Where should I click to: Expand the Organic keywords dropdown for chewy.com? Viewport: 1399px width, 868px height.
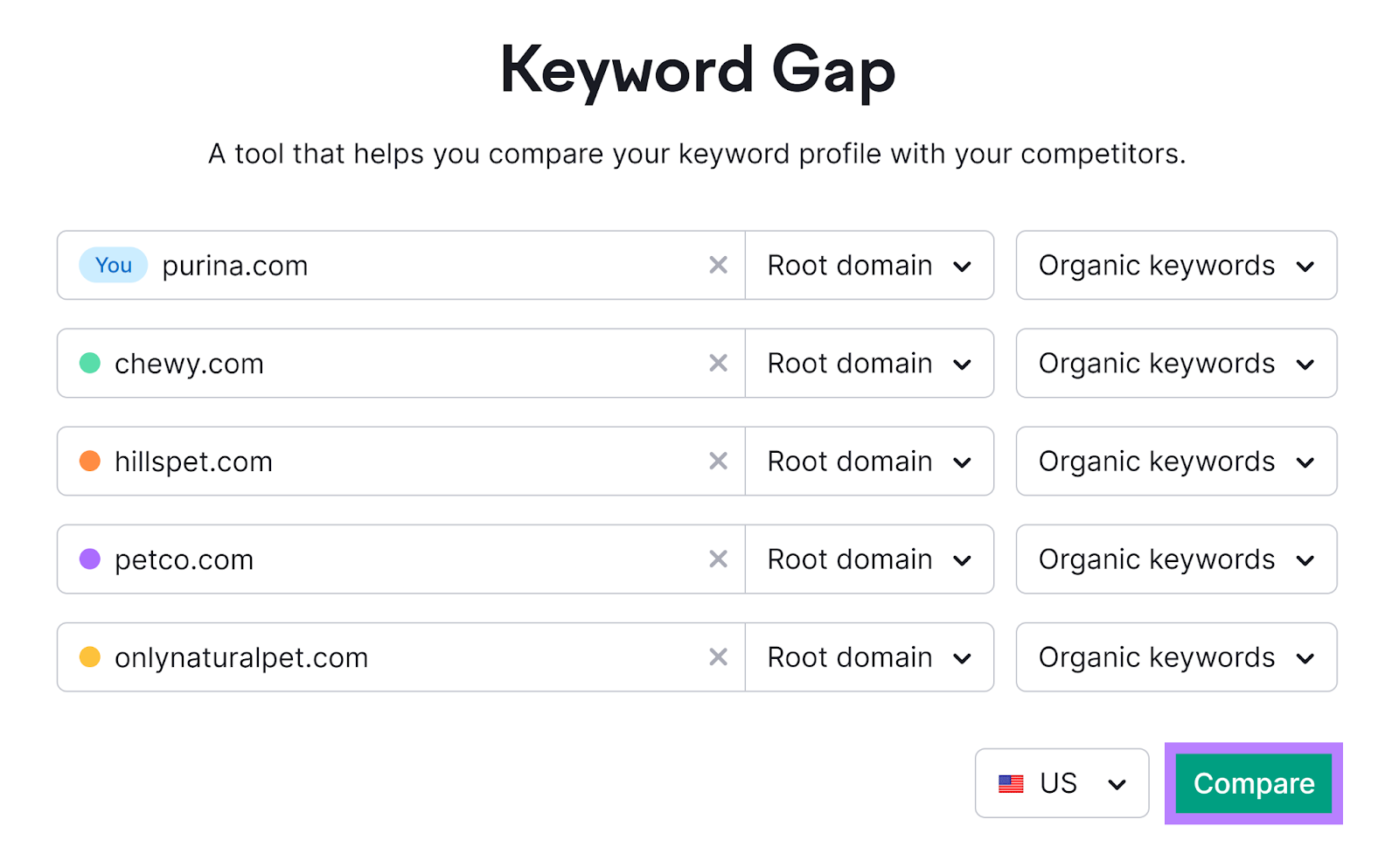click(1175, 363)
